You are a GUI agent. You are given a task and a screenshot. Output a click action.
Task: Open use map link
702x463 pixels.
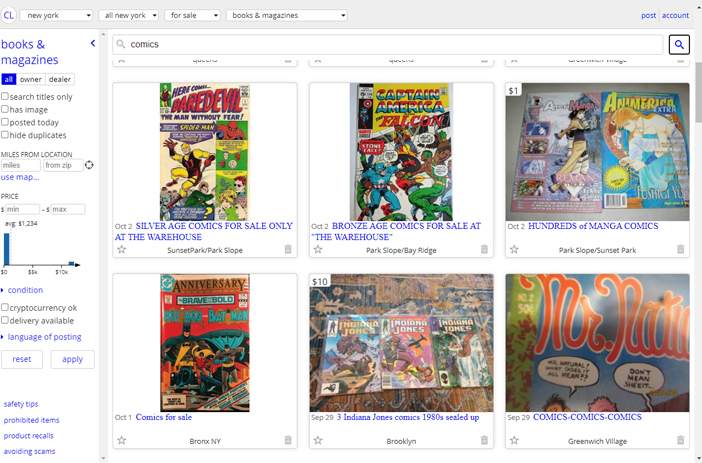20,177
